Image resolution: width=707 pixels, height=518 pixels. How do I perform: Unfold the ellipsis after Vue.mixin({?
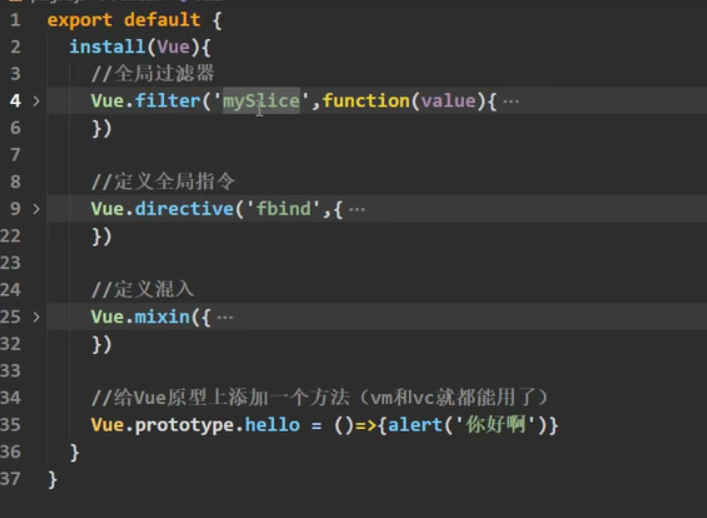225,318
